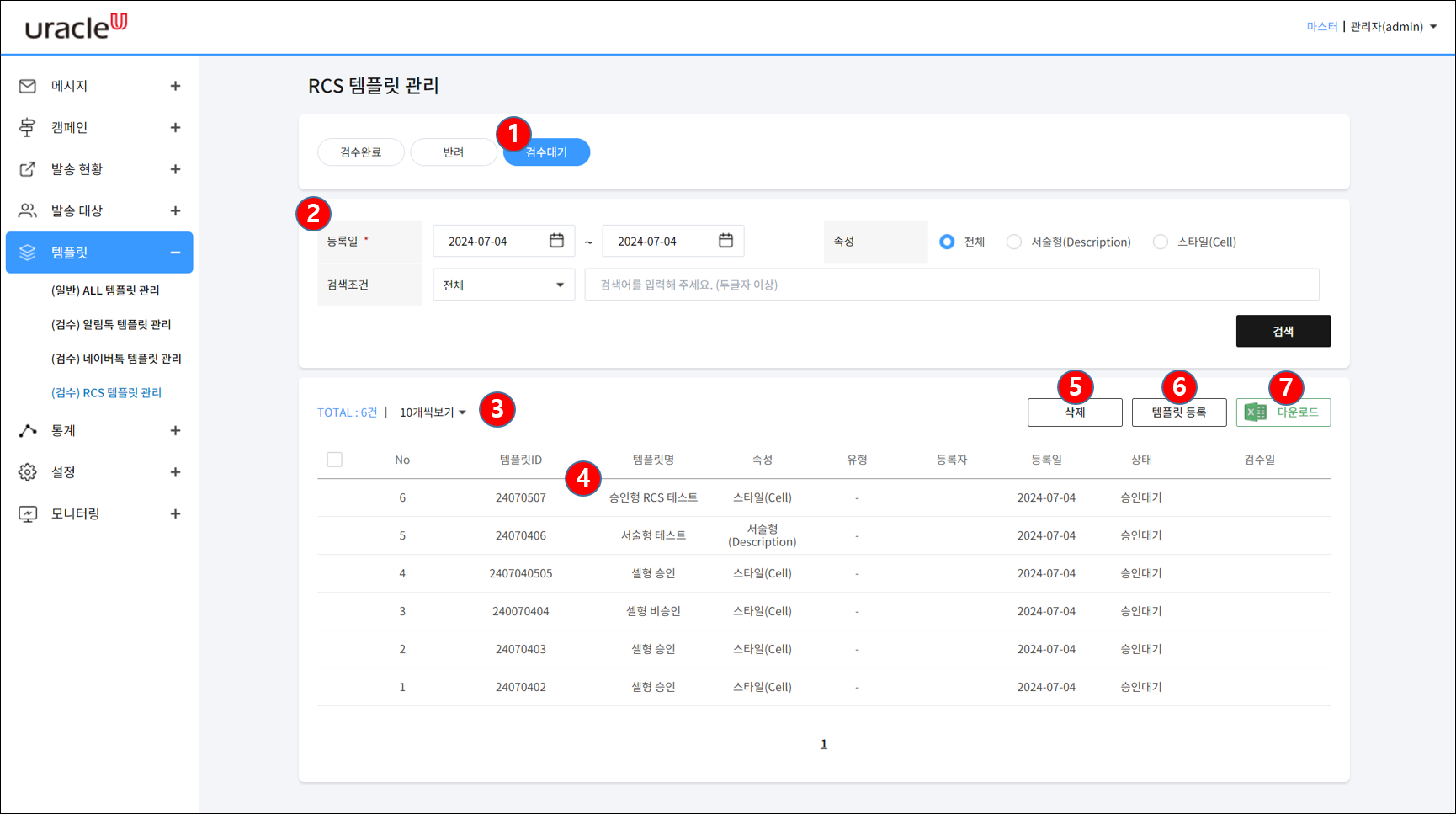Click the Excel icon on 다운로드

pos(1256,412)
